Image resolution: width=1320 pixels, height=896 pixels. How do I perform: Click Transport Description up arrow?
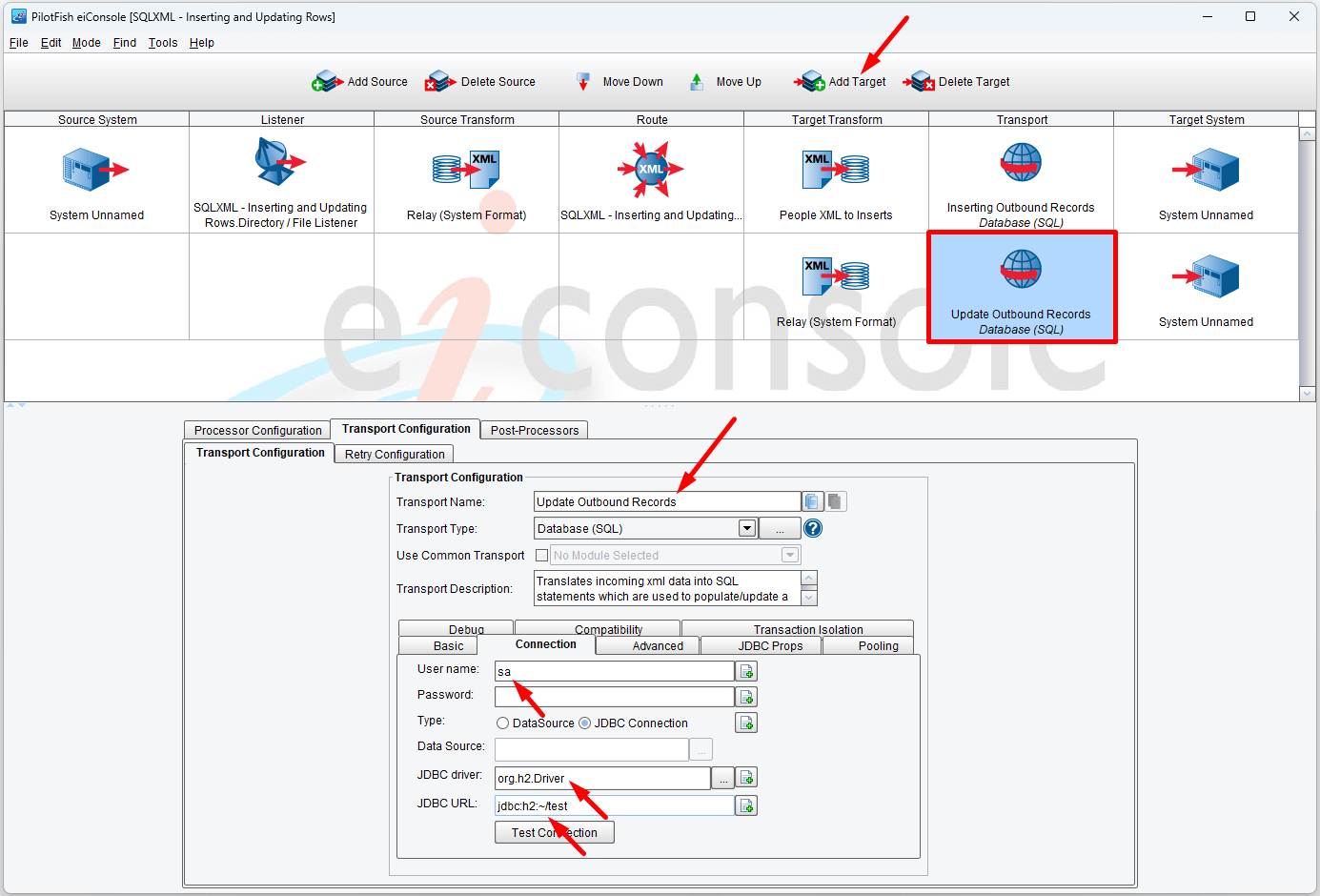click(x=809, y=578)
